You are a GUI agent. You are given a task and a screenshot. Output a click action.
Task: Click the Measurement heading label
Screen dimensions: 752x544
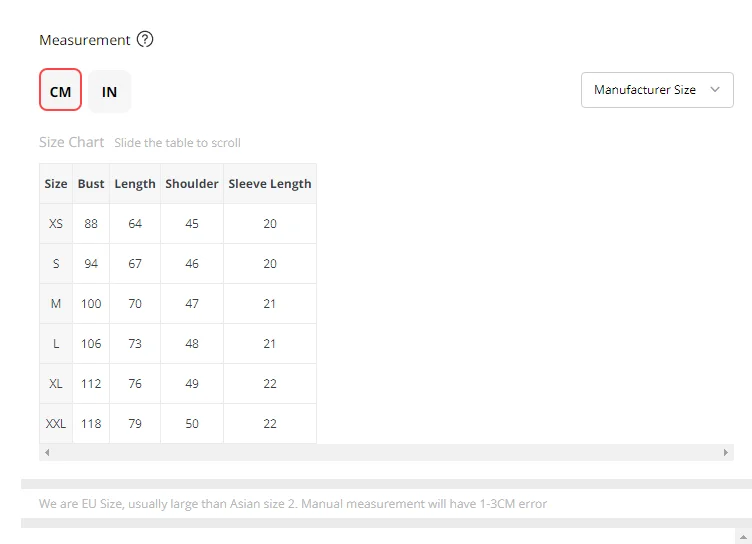[85, 40]
